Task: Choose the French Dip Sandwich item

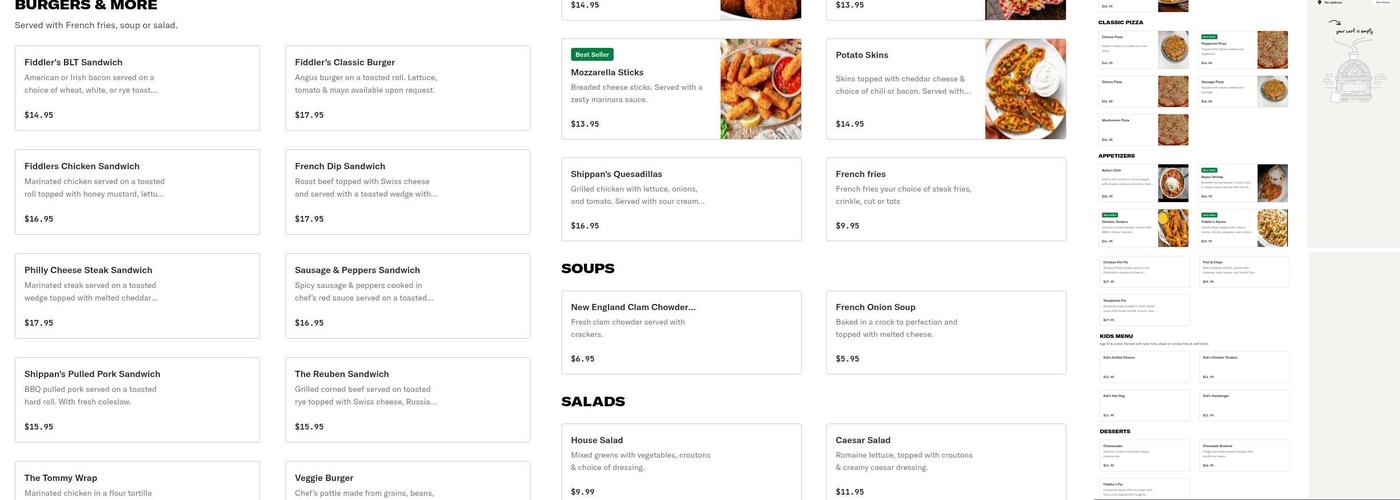Action: tap(407, 192)
